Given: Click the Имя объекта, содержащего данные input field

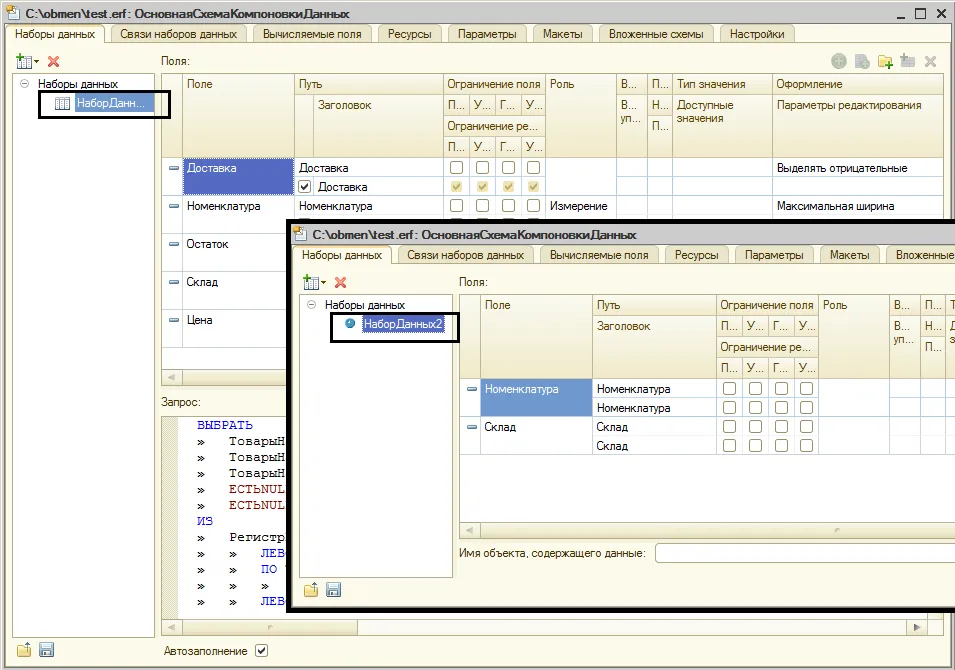Looking at the screenshot, I should (x=805, y=553).
